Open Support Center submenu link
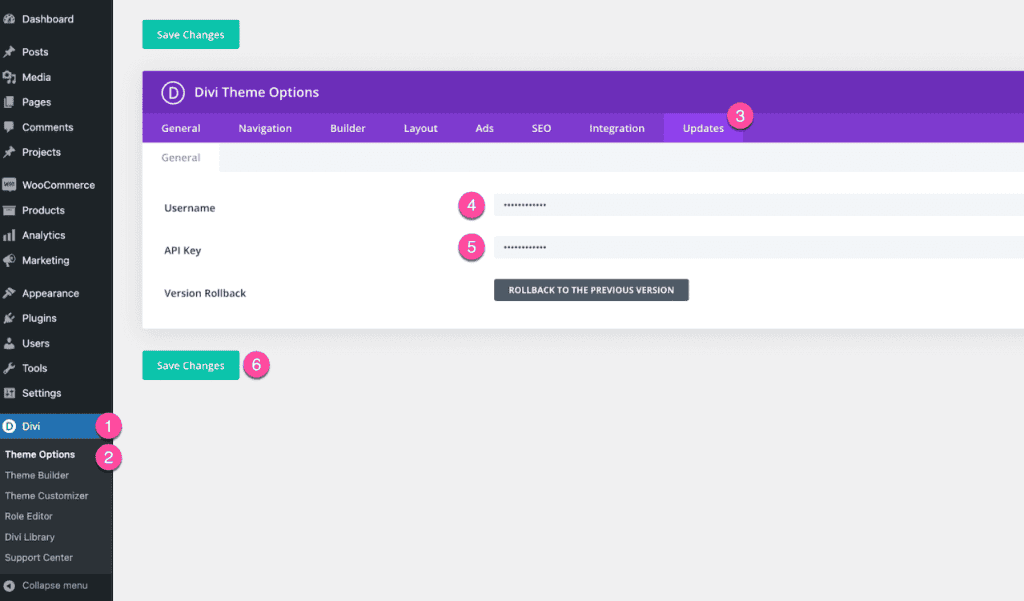The height and width of the screenshot is (601, 1024). coord(39,557)
